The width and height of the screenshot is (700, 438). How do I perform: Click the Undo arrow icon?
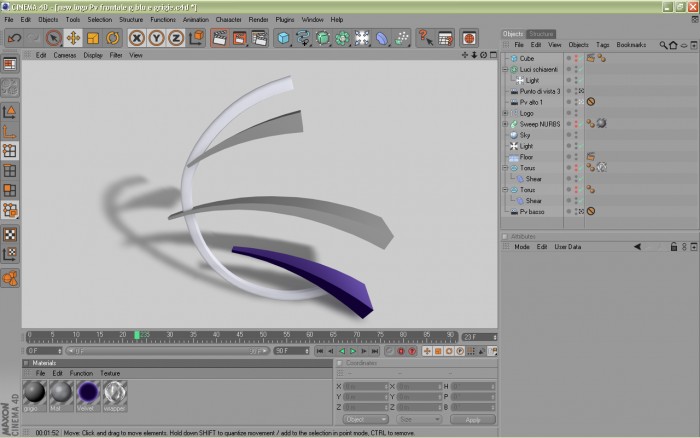(x=14, y=38)
